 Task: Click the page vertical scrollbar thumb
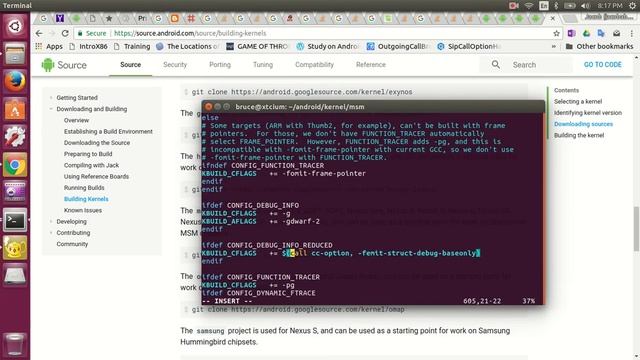coord(636,228)
